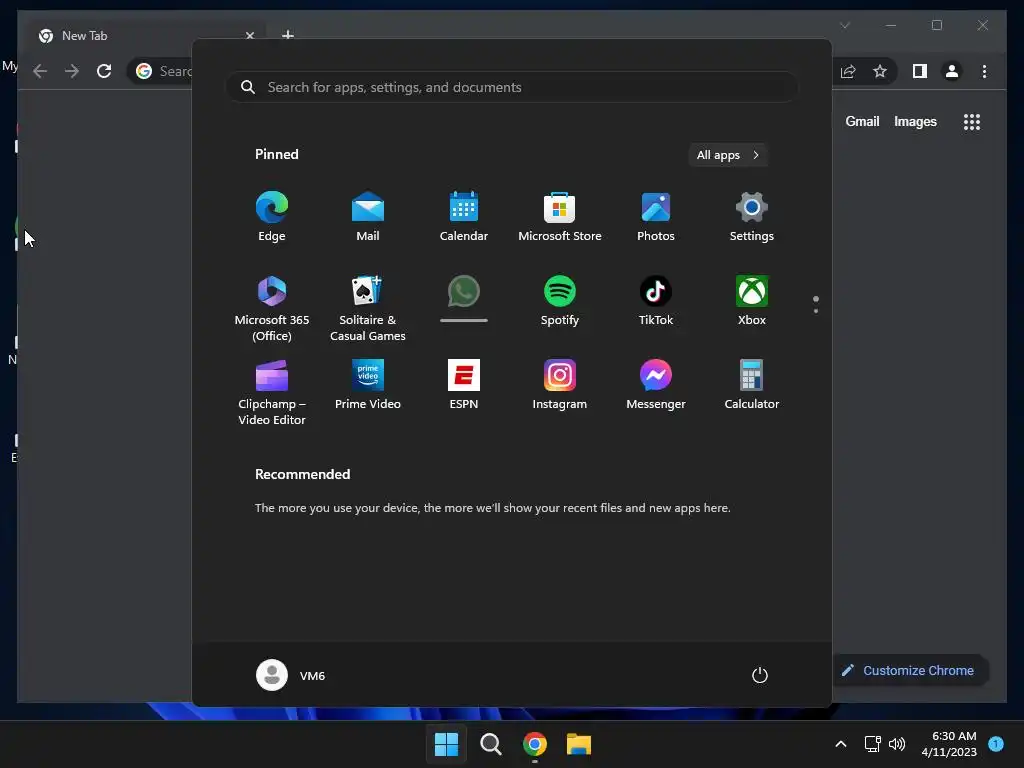
Task: Open Images link in Chrome
Action: point(915,121)
